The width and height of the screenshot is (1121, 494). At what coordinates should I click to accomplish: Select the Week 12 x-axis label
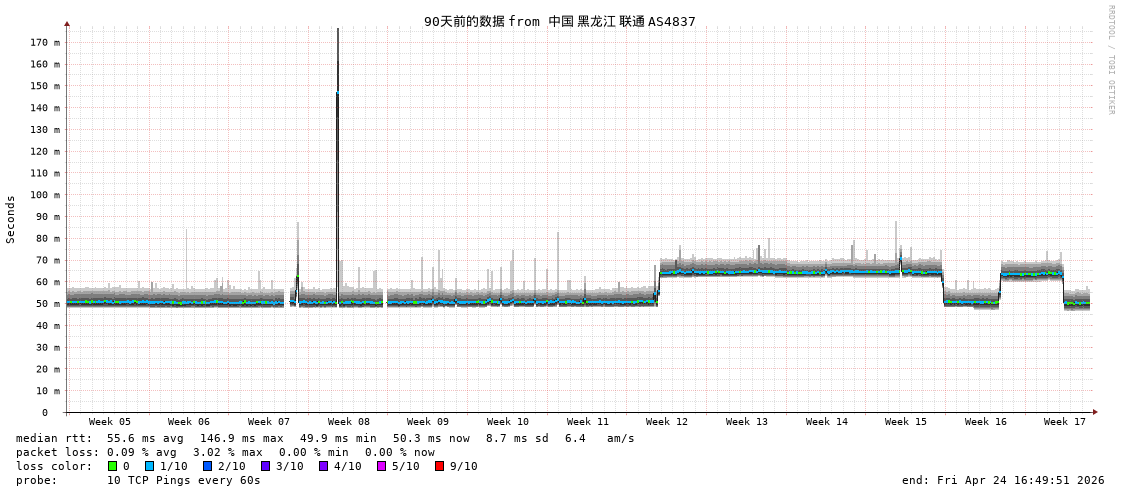[x=667, y=422]
